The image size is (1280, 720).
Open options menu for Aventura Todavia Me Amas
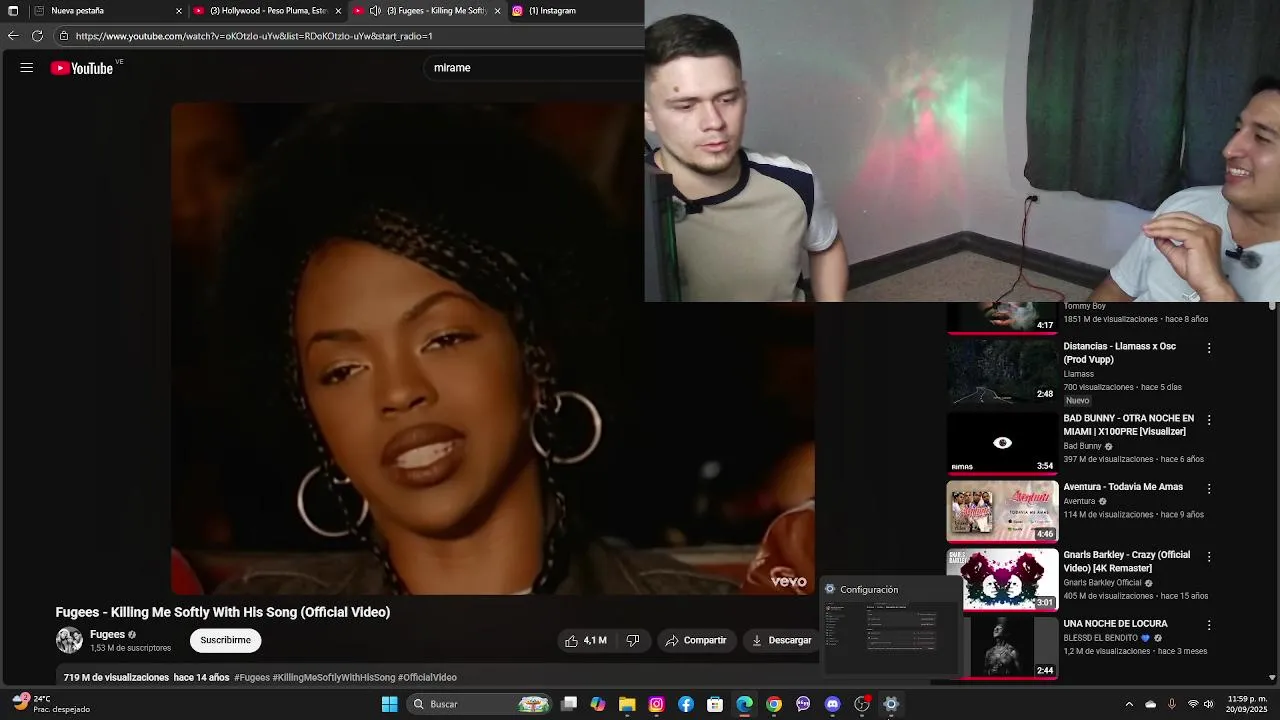coord(1209,489)
